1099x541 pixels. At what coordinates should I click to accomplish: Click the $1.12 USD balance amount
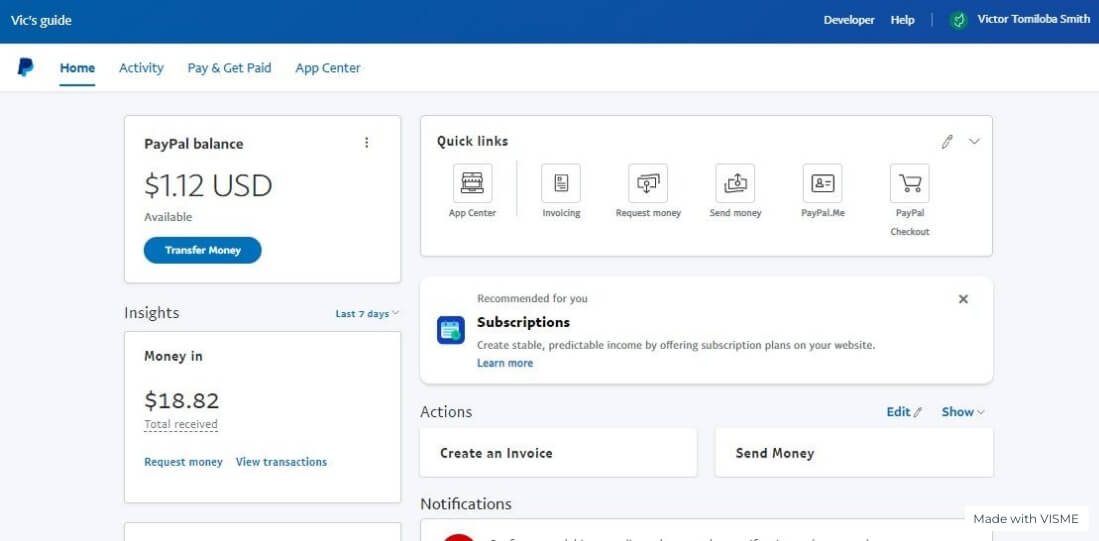(x=208, y=186)
